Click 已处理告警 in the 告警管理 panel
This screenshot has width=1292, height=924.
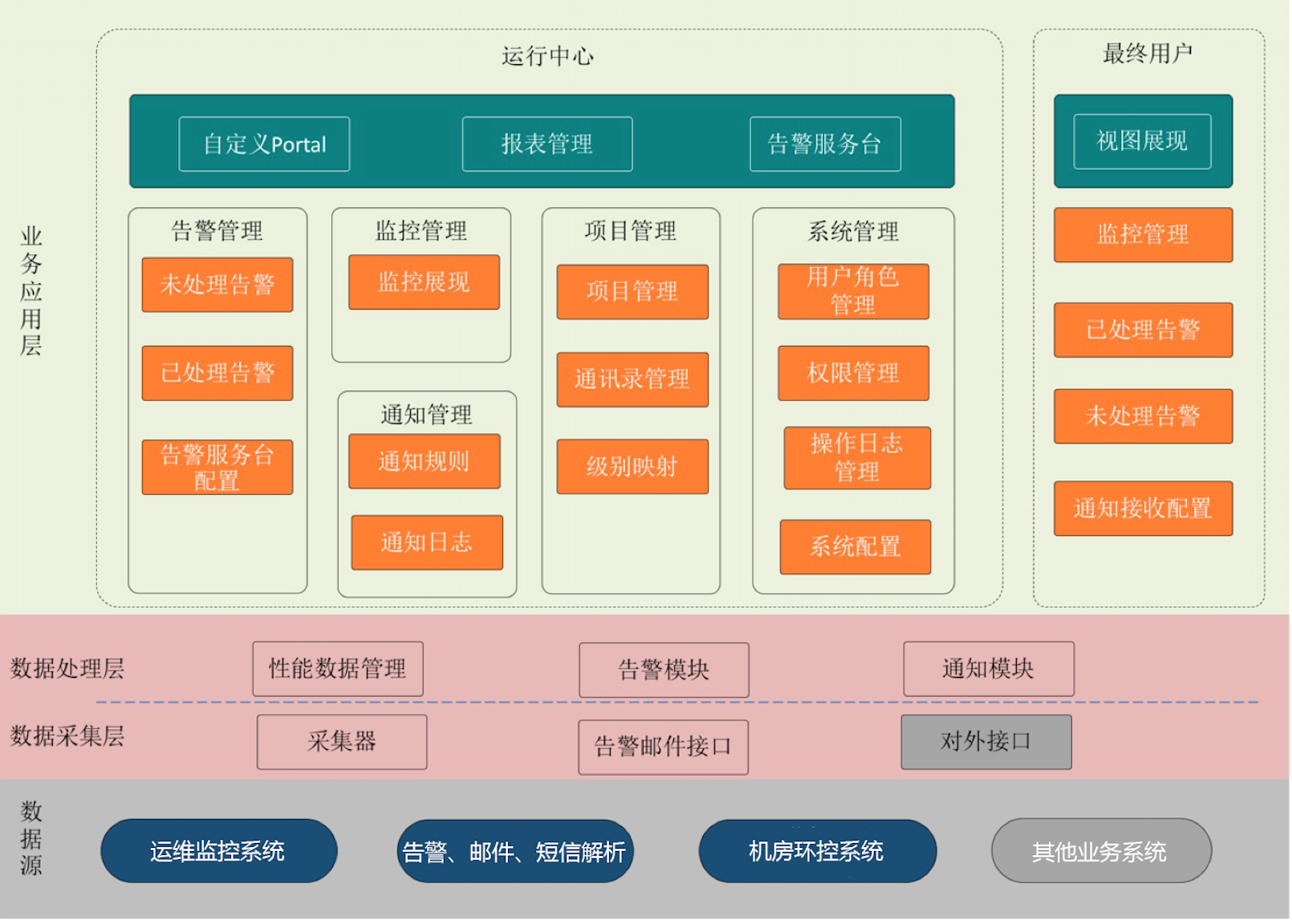click(217, 371)
